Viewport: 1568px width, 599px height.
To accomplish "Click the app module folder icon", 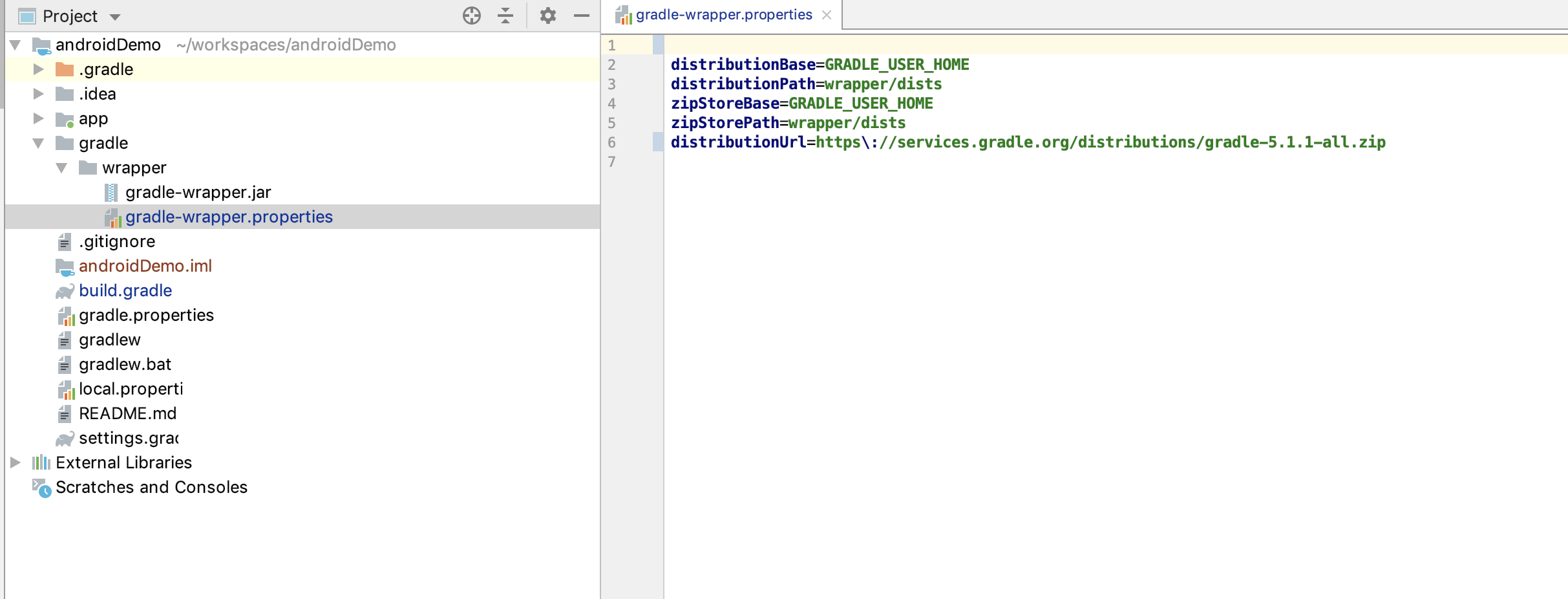I will (x=65, y=119).
